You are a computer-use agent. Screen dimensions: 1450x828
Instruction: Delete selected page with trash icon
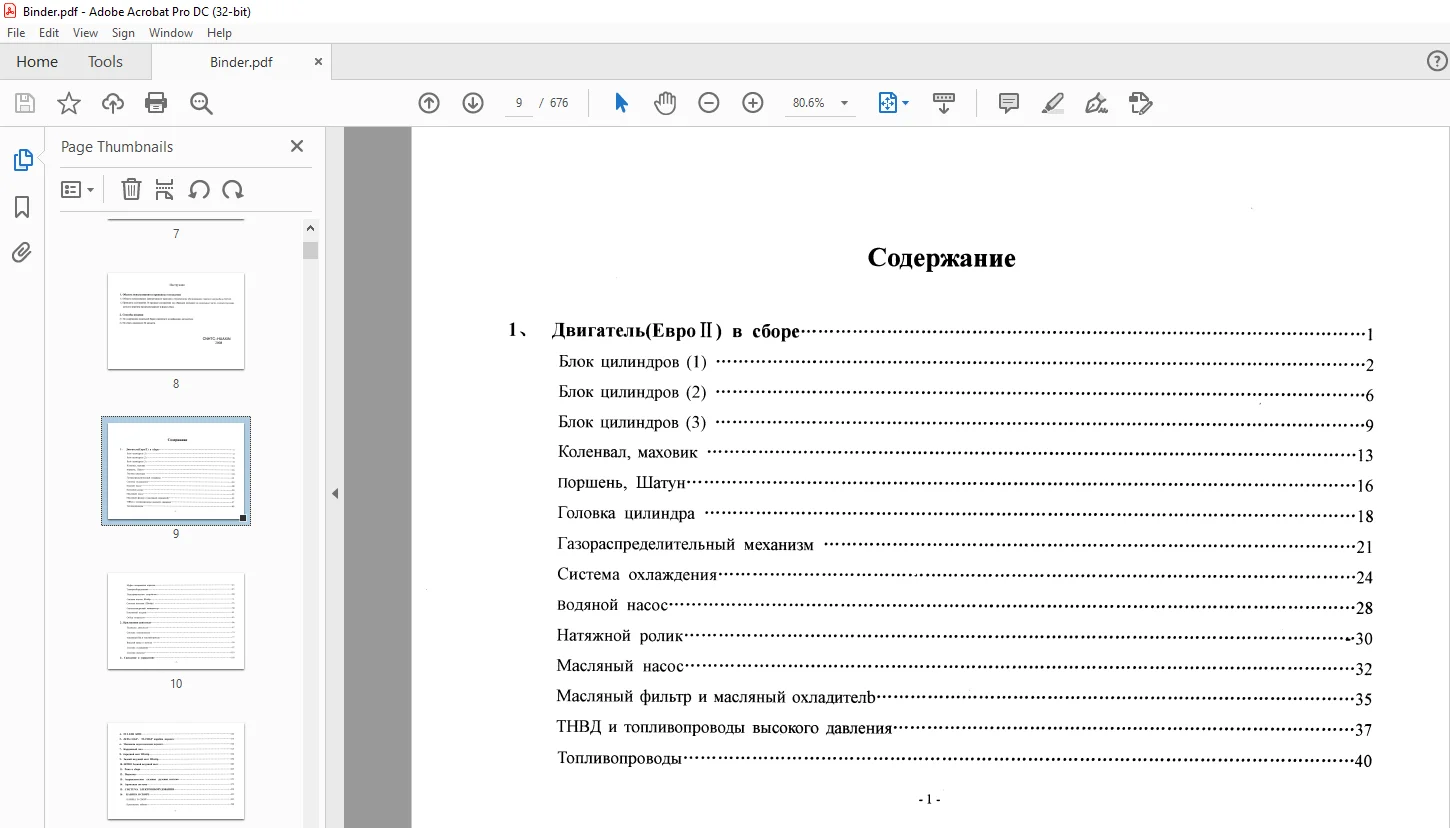(x=131, y=189)
